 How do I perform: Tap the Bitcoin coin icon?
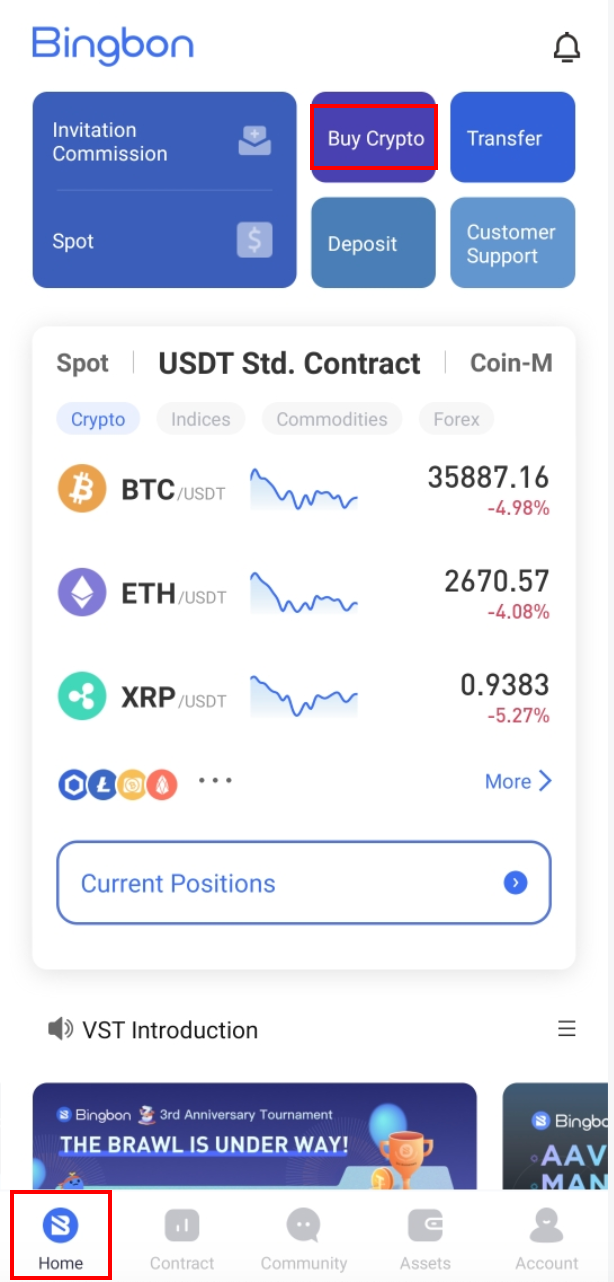click(x=82, y=489)
